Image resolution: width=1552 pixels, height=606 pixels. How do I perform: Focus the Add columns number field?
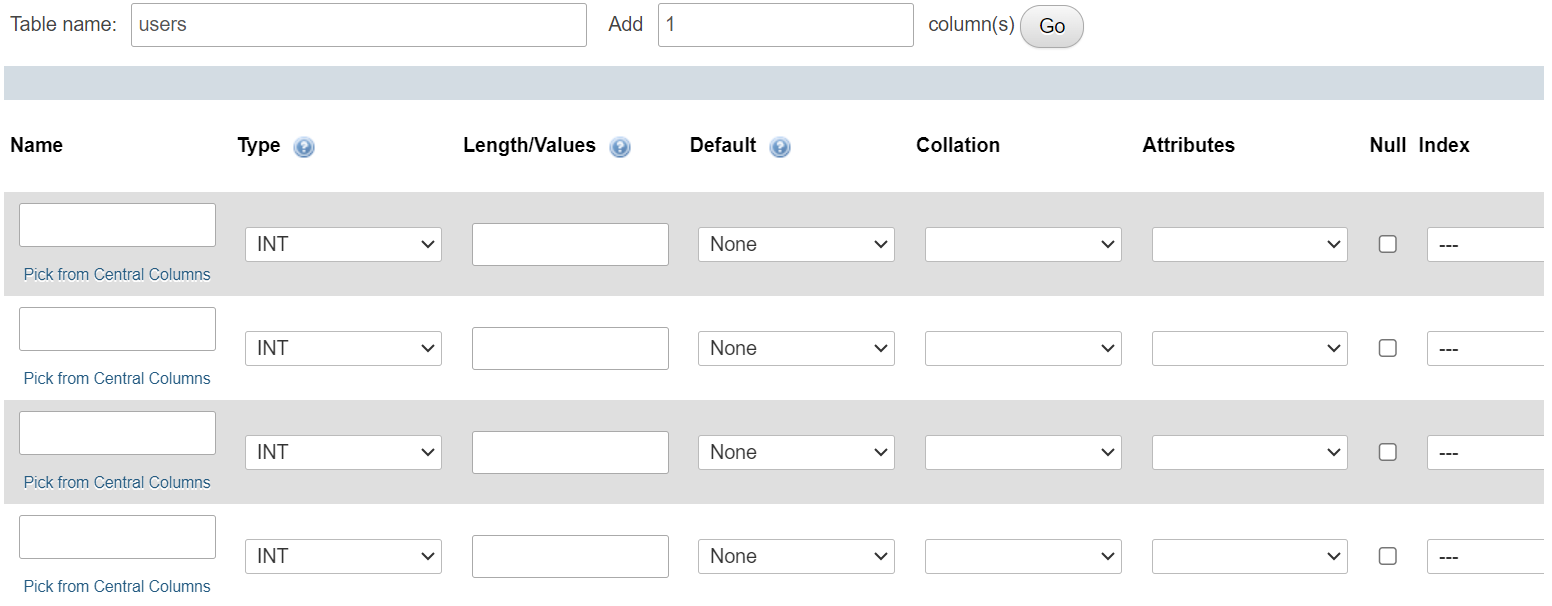tap(785, 25)
